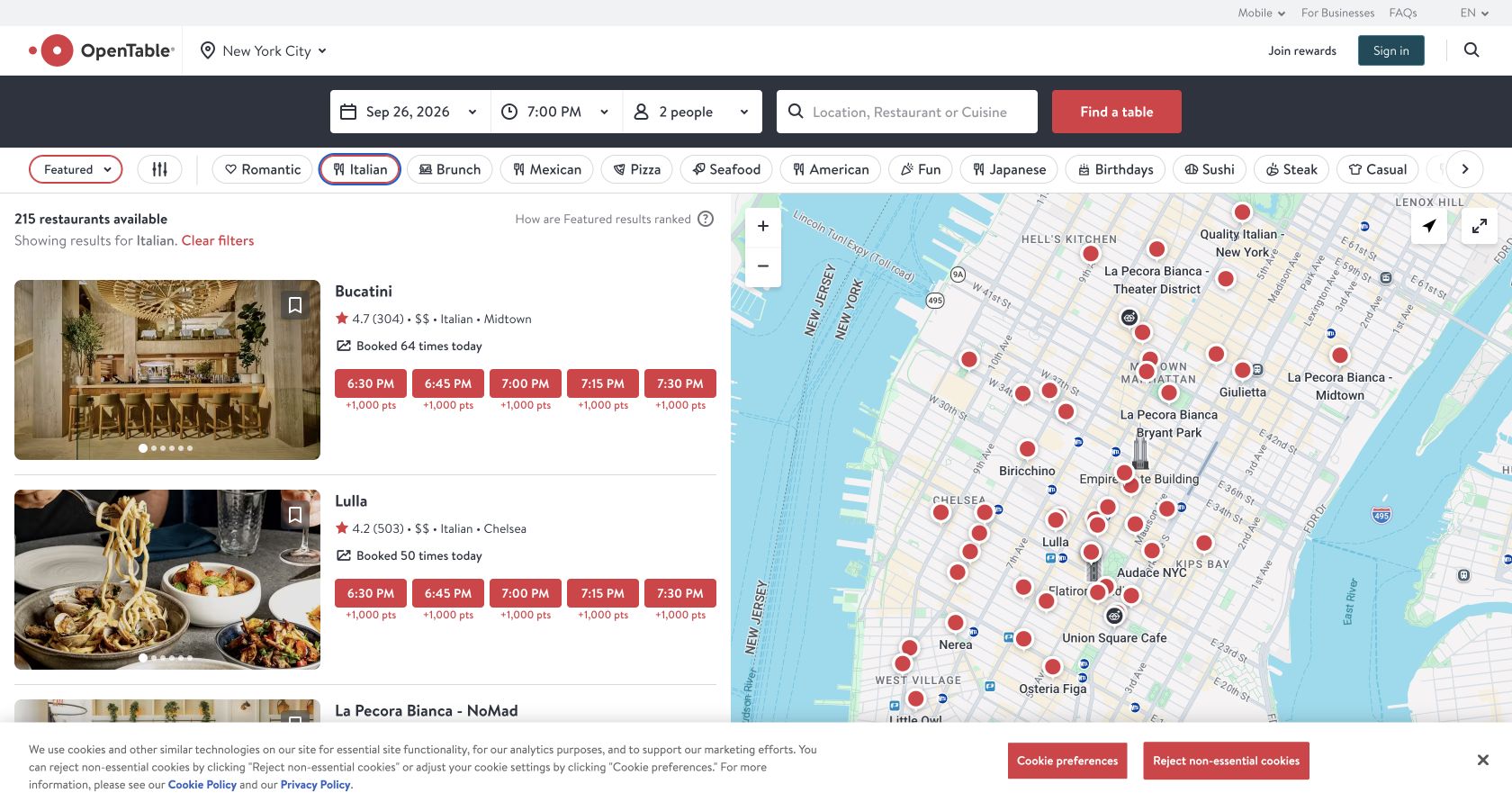This screenshot has height=802, width=1512.
Task: Open the all-filters sliders icon
Action: point(159,169)
